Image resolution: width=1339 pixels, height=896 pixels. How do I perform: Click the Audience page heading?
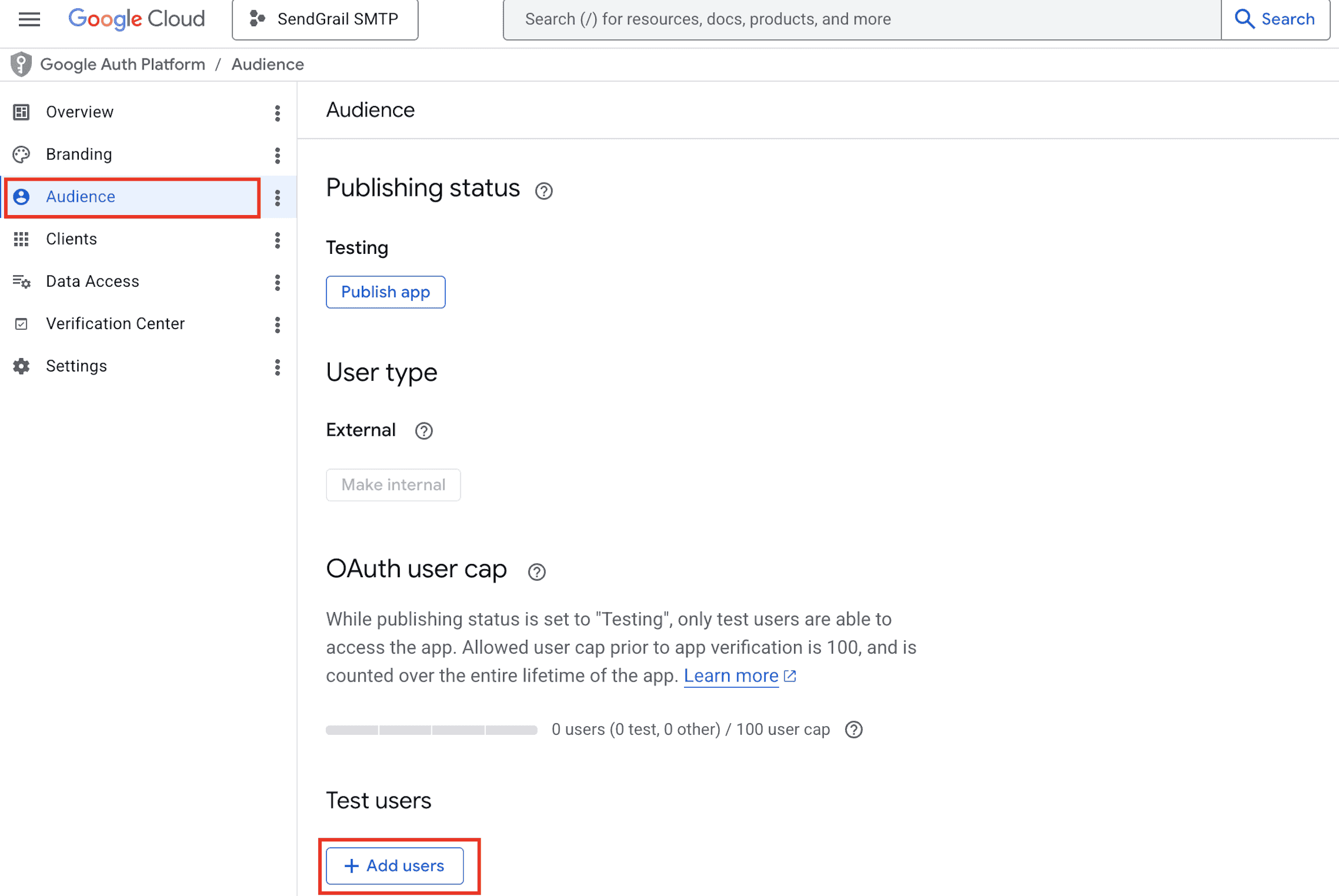click(370, 110)
